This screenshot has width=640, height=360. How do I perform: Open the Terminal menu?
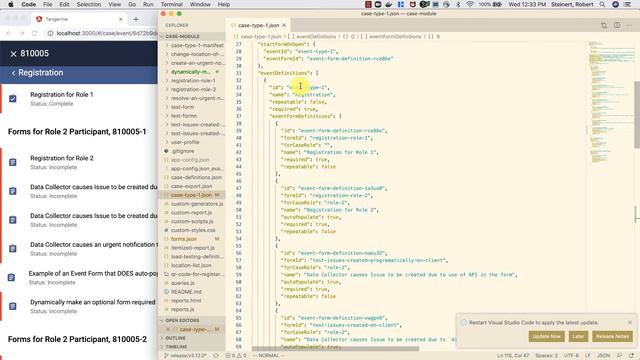pos(171,4)
